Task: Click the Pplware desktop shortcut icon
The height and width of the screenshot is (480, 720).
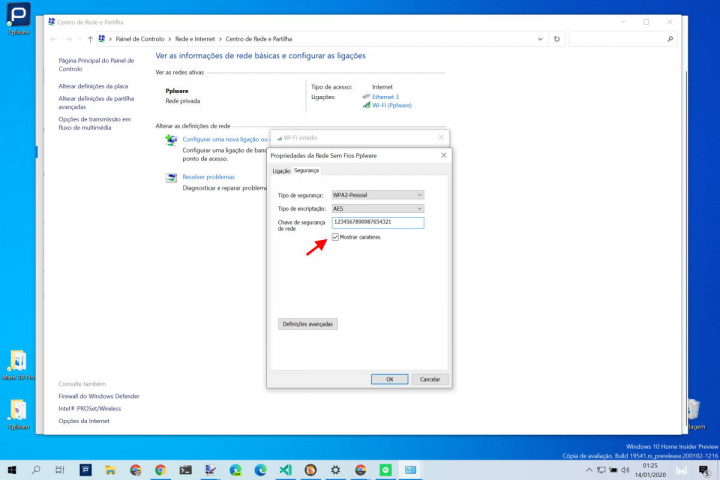Action: [x=18, y=16]
